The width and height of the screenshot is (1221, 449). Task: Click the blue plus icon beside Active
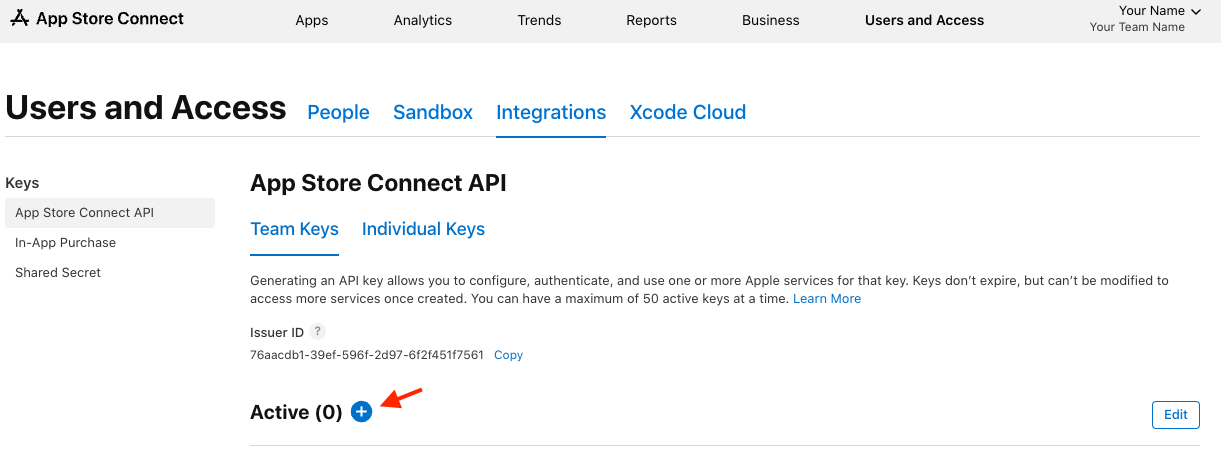(x=362, y=412)
